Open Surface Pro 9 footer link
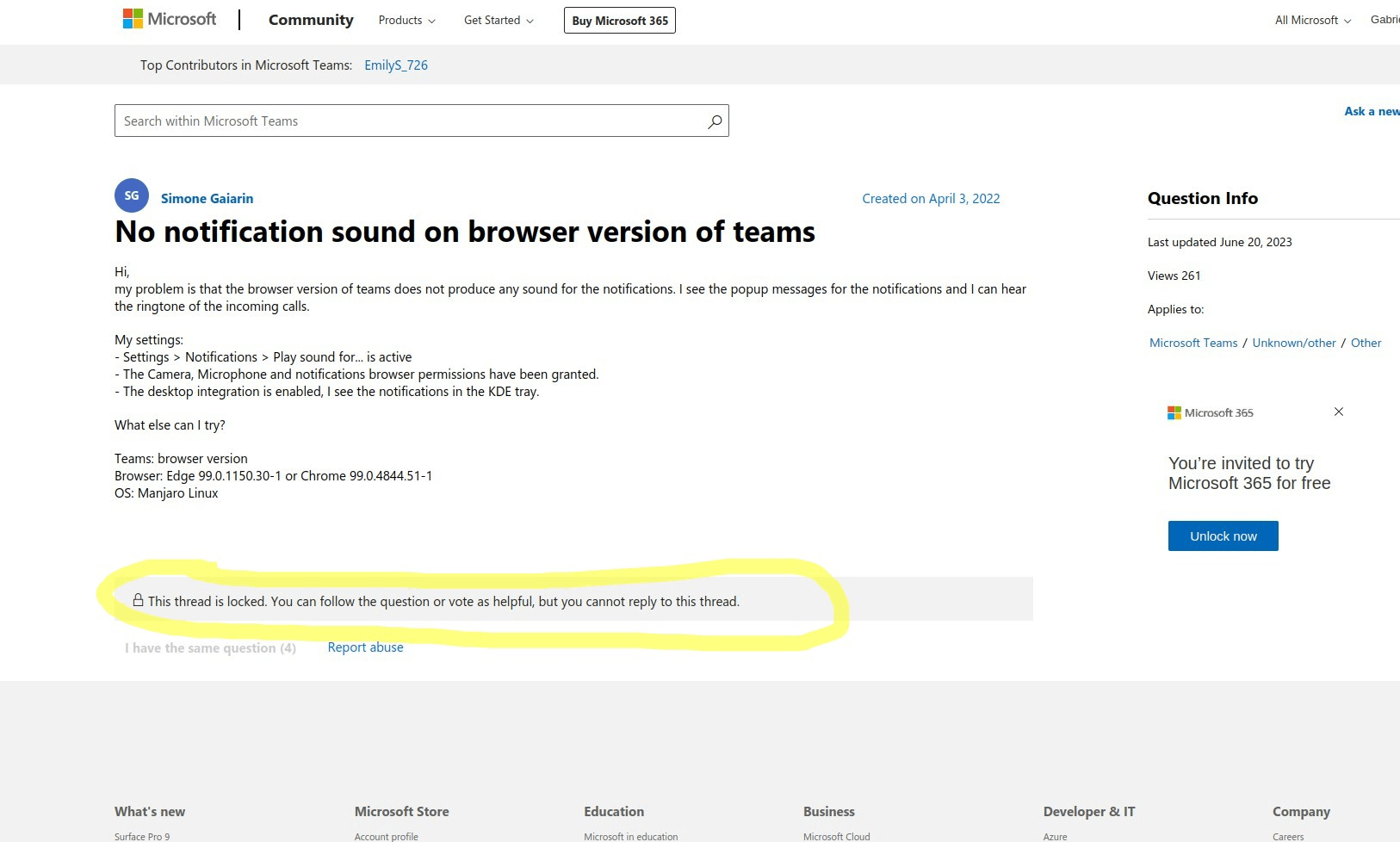The height and width of the screenshot is (842, 1400). click(142, 837)
